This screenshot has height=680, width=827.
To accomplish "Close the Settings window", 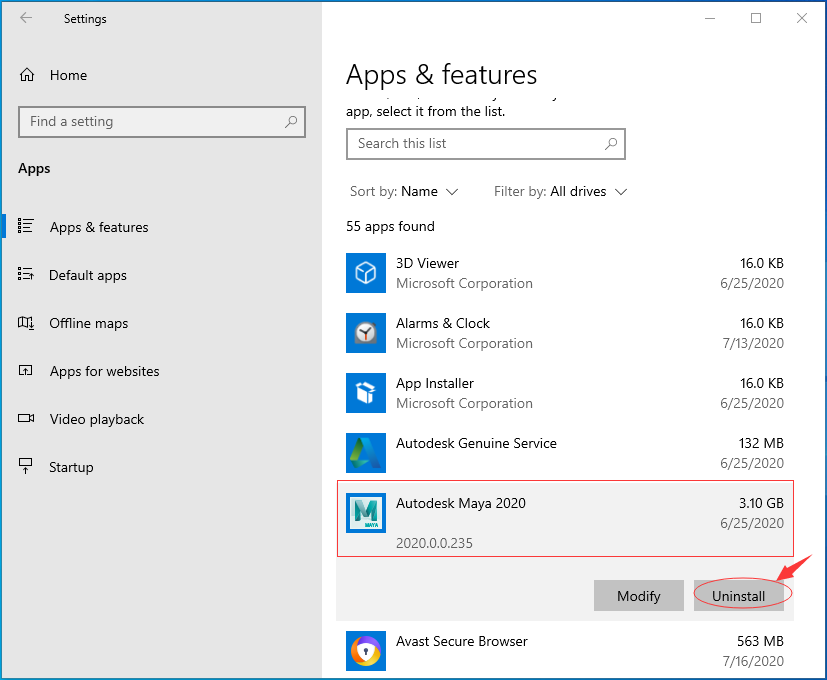I will point(802,18).
